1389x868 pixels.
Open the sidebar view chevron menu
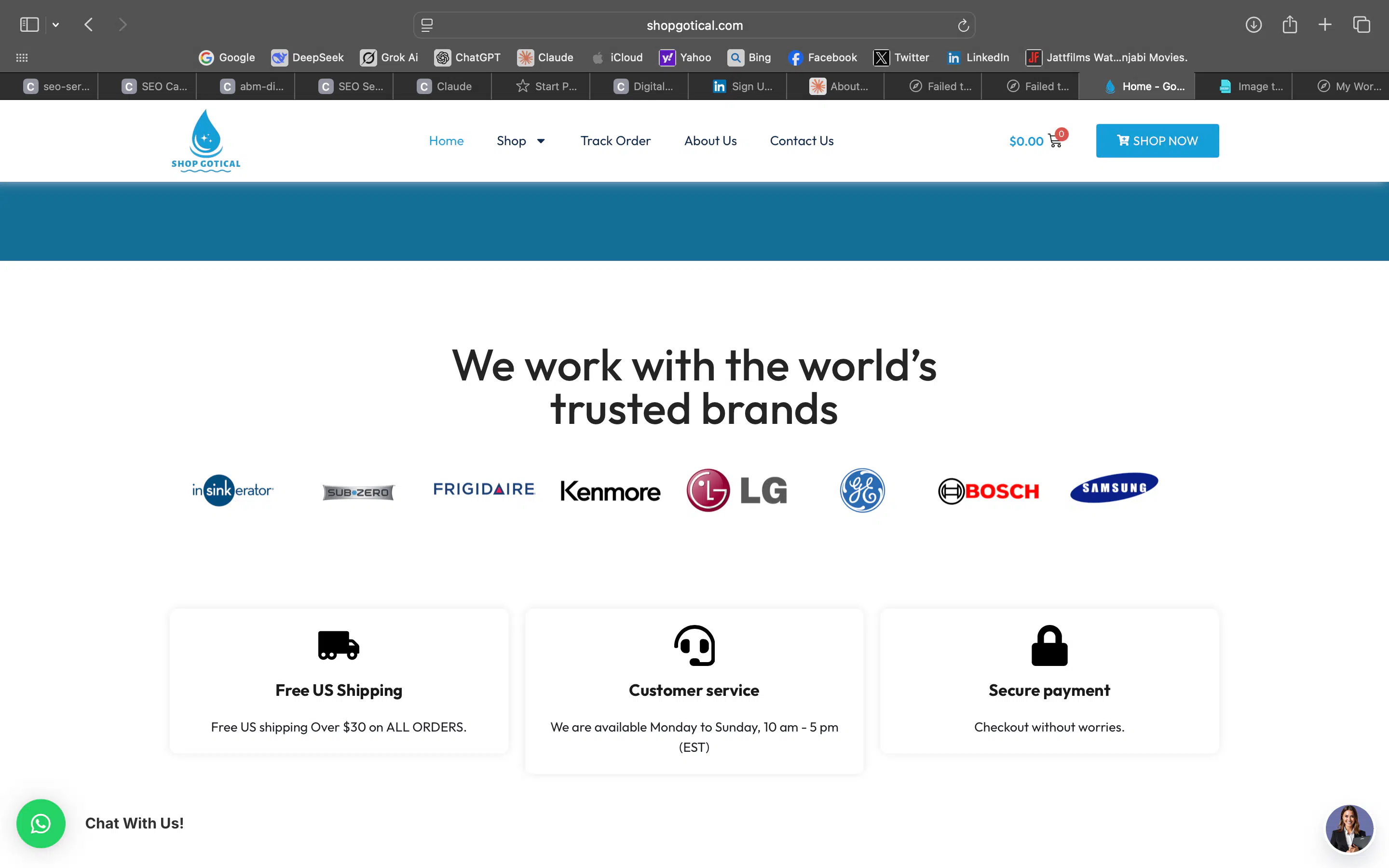tap(55, 24)
